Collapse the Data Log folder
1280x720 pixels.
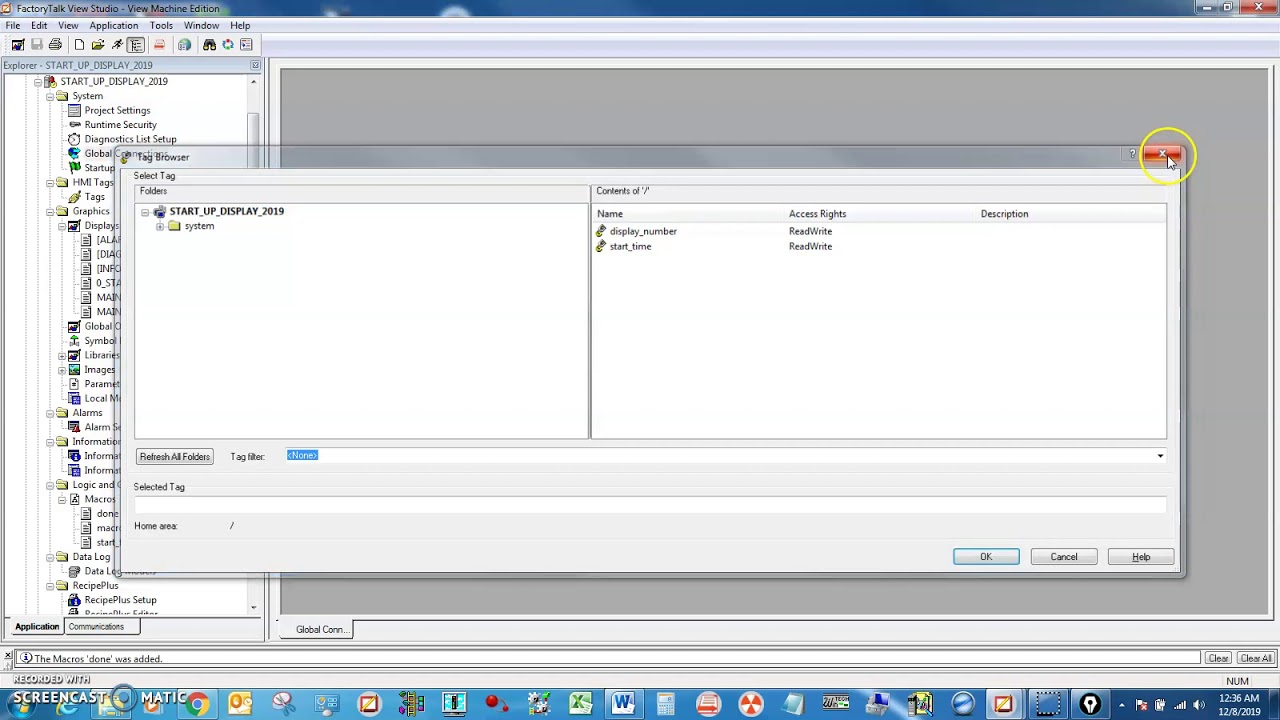[50, 557]
